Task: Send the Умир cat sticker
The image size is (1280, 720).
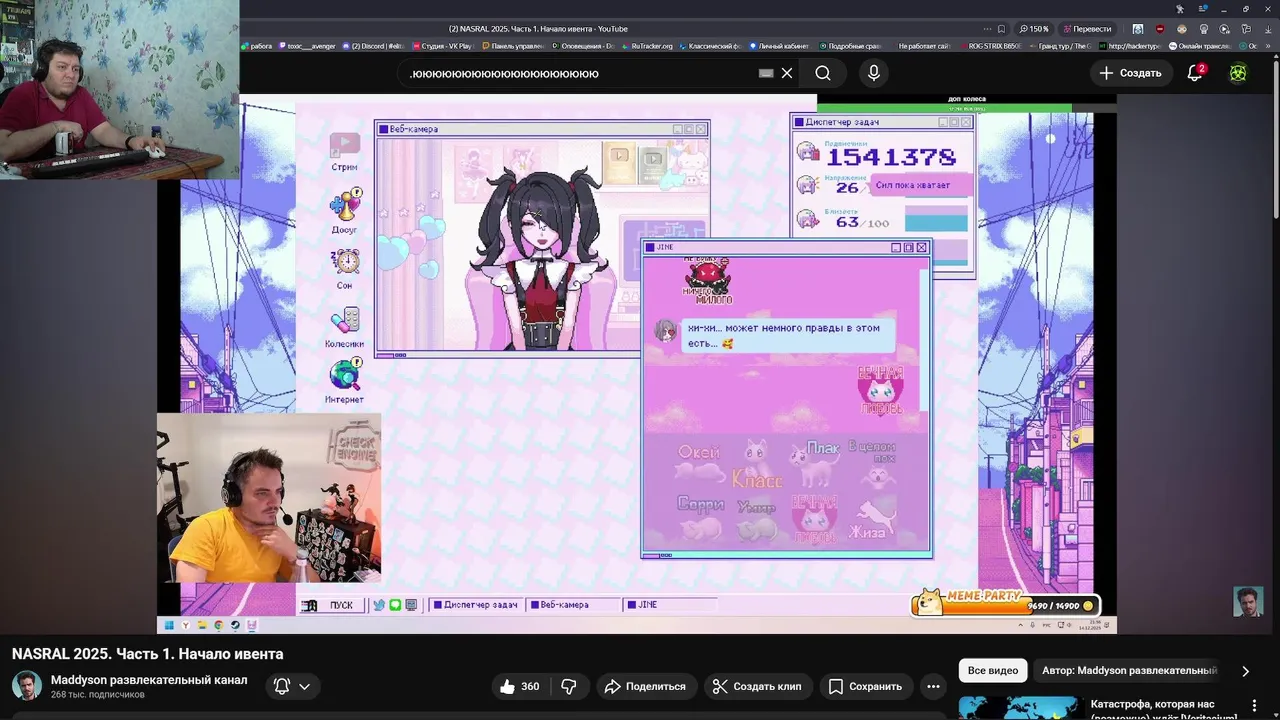Action: 757,520
